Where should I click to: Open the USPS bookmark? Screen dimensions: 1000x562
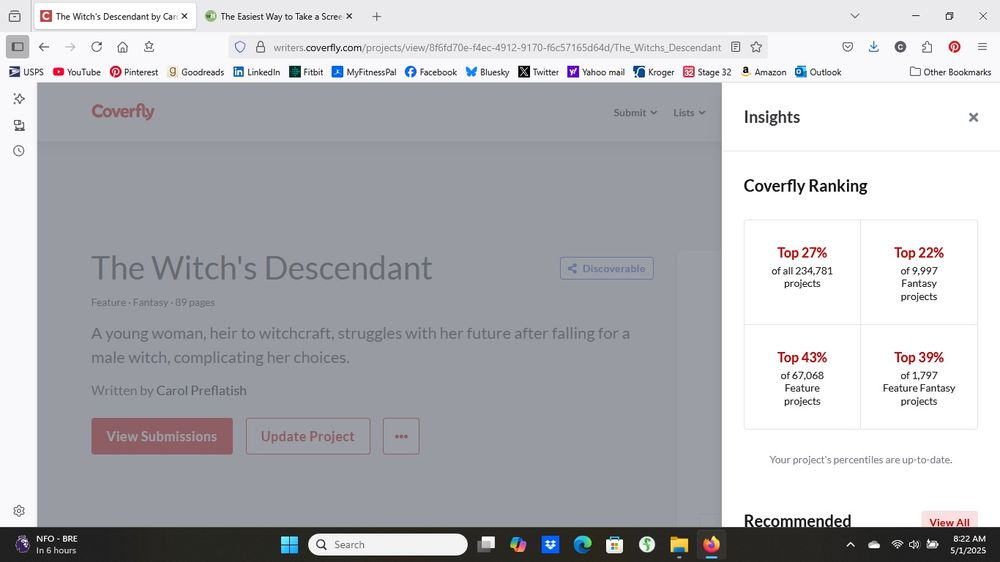coord(26,72)
